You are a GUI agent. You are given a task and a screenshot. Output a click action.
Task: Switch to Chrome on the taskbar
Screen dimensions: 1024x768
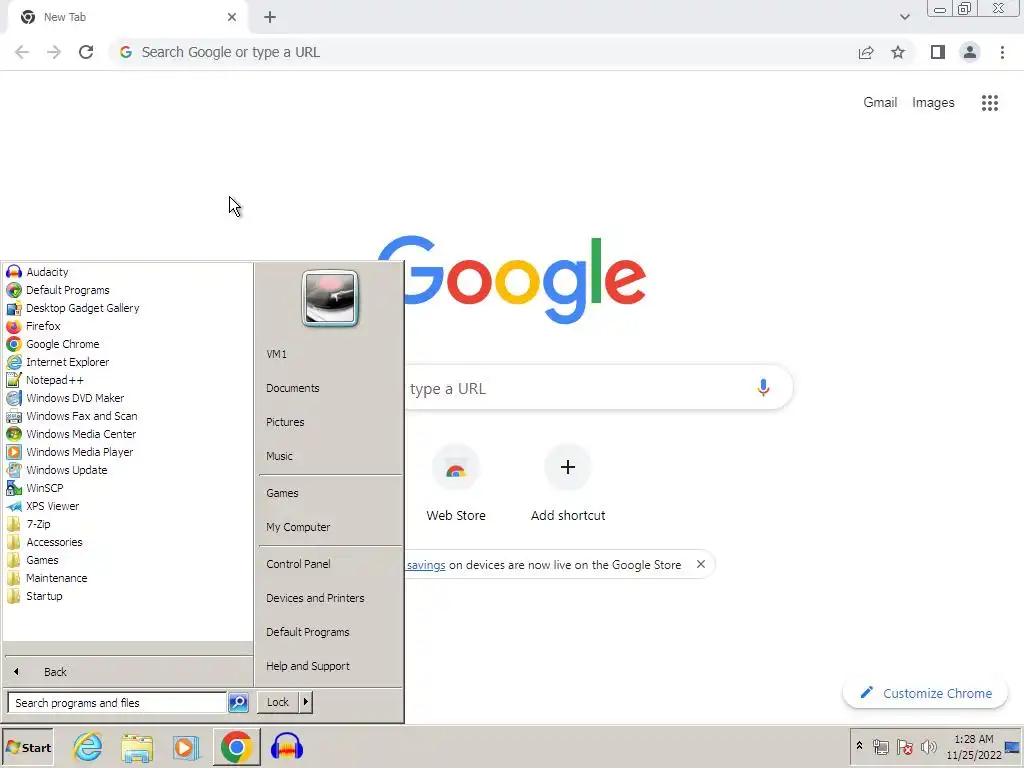point(236,747)
